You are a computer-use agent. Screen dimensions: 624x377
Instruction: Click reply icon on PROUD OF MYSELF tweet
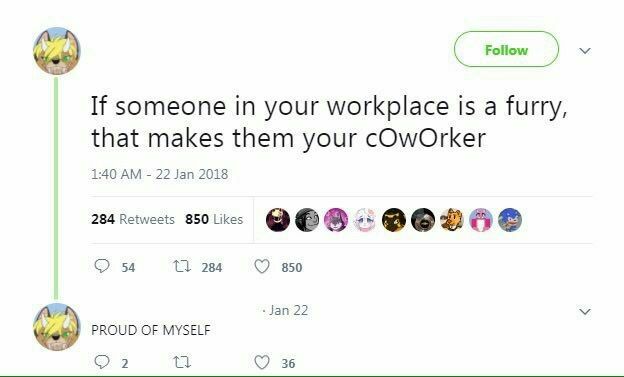[102, 362]
